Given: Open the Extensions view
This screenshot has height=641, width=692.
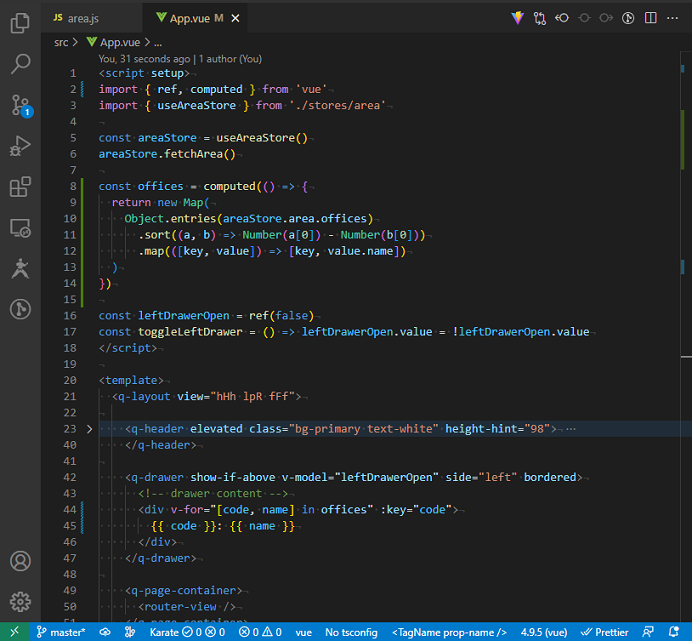Looking at the screenshot, I should tap(20, 187).
